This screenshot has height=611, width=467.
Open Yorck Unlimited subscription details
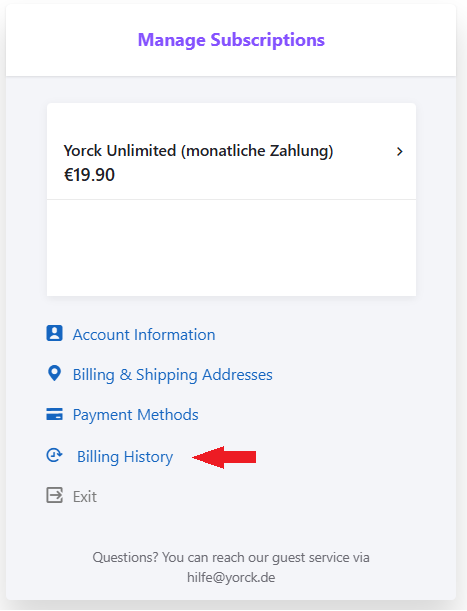coord(231,152)
